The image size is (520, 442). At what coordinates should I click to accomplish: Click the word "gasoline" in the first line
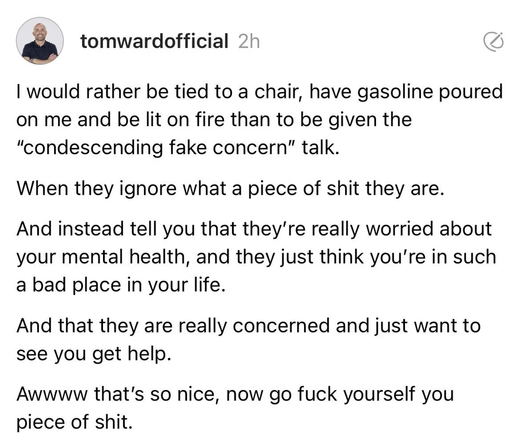[x=394, y=92]
